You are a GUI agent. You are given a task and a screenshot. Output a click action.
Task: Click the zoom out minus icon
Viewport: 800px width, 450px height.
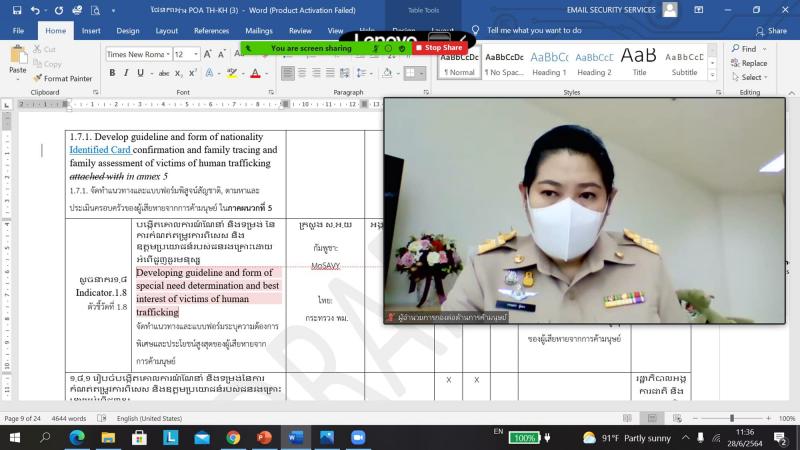coord(695,418)
